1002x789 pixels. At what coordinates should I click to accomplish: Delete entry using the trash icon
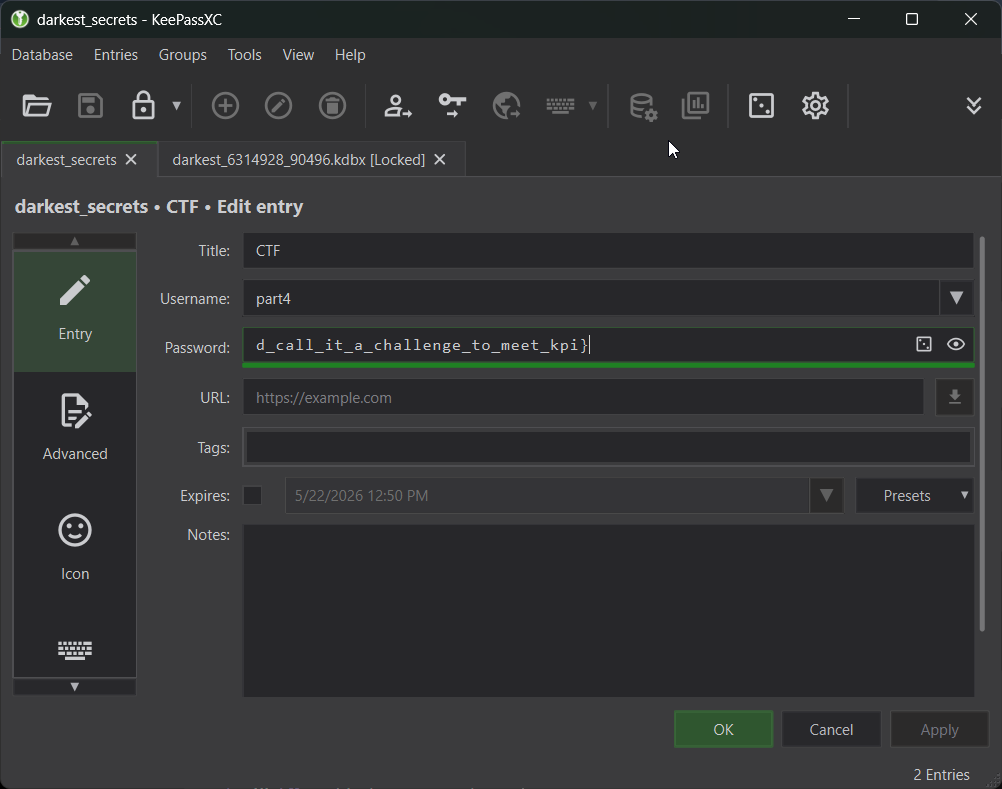332,105
